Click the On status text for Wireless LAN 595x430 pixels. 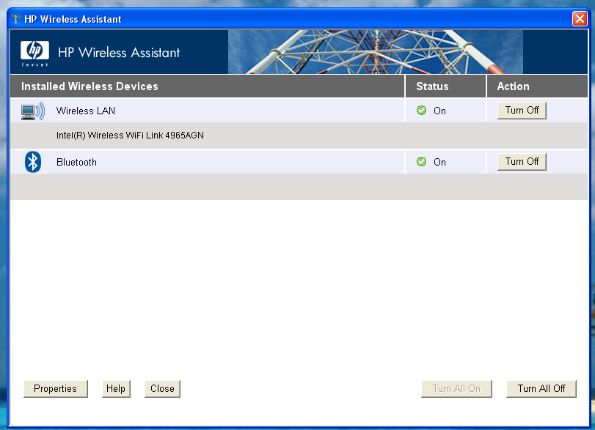tap(439, 111)
